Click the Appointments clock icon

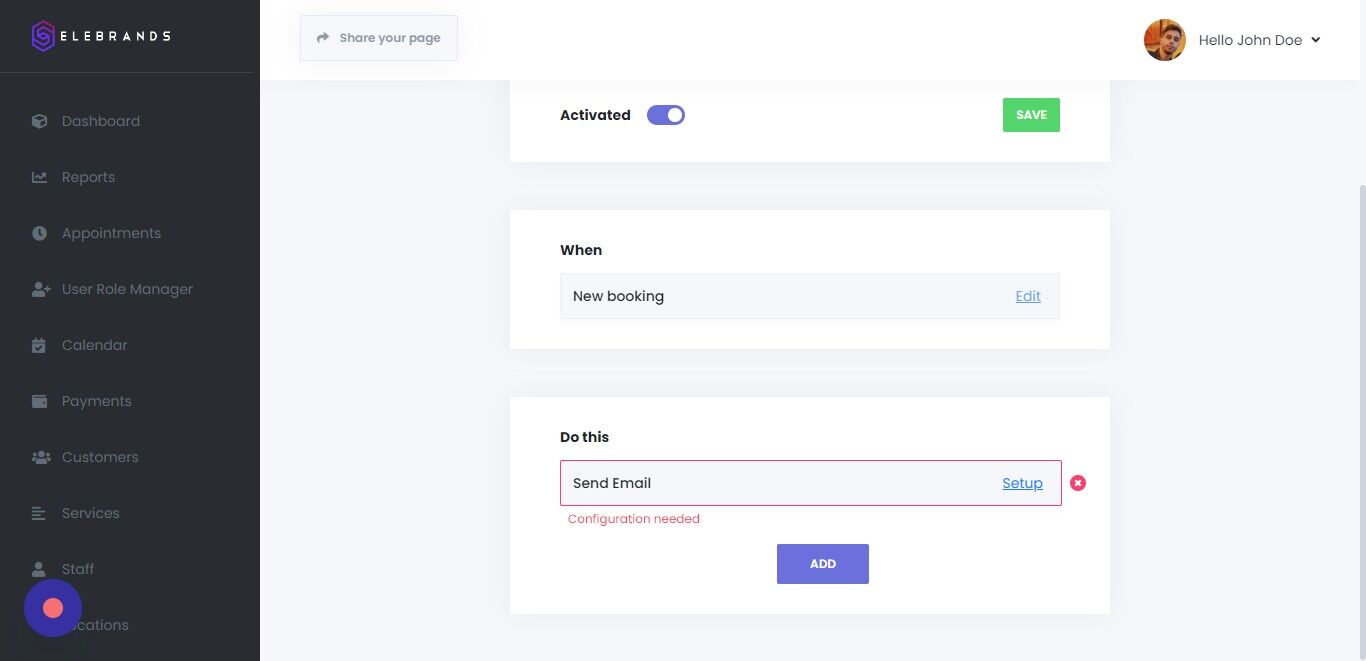[x=40, y=233]
